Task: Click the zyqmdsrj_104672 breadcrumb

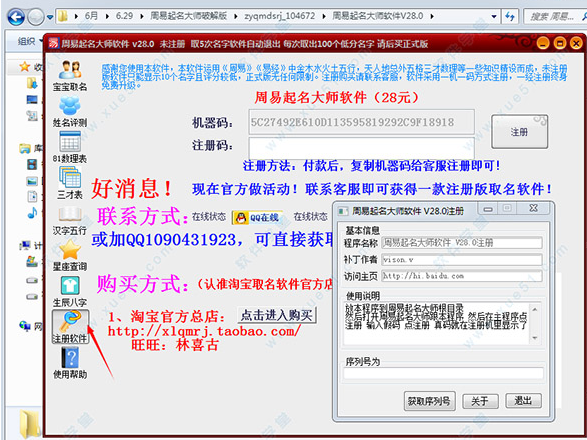Action: tap(280, 16)
